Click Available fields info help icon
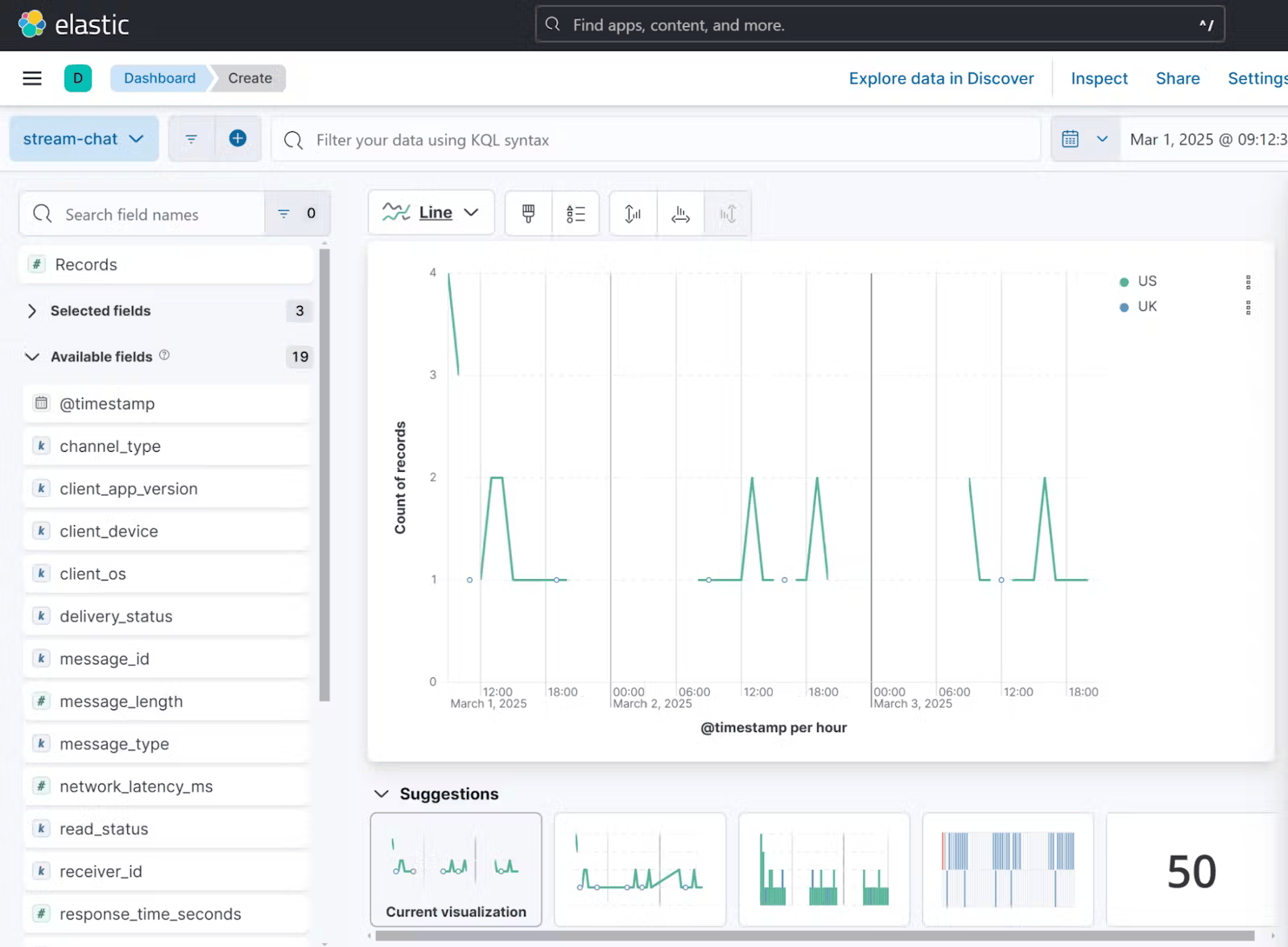Viewport: 1288px width, 947px height. [164, 355]
